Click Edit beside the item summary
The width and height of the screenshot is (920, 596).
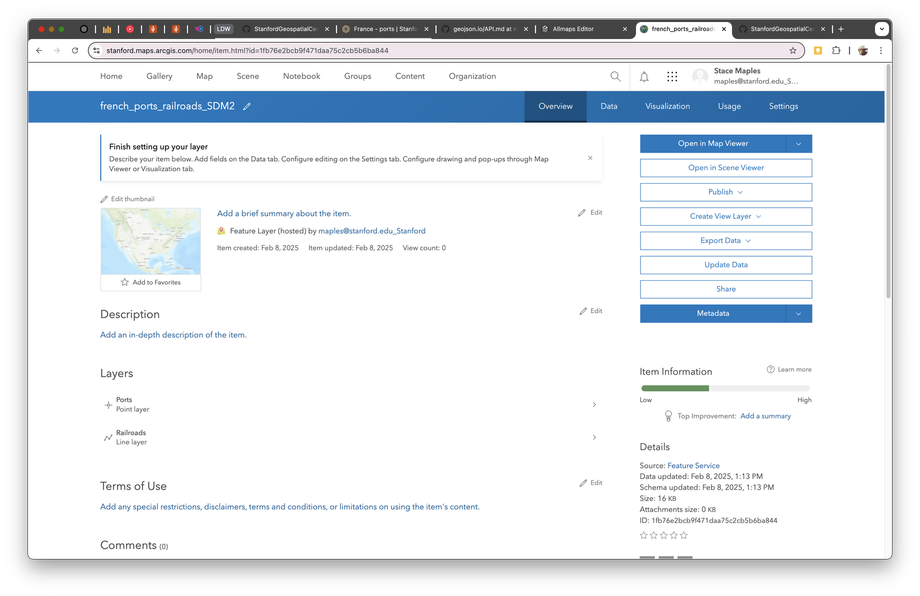pos(590,212)
